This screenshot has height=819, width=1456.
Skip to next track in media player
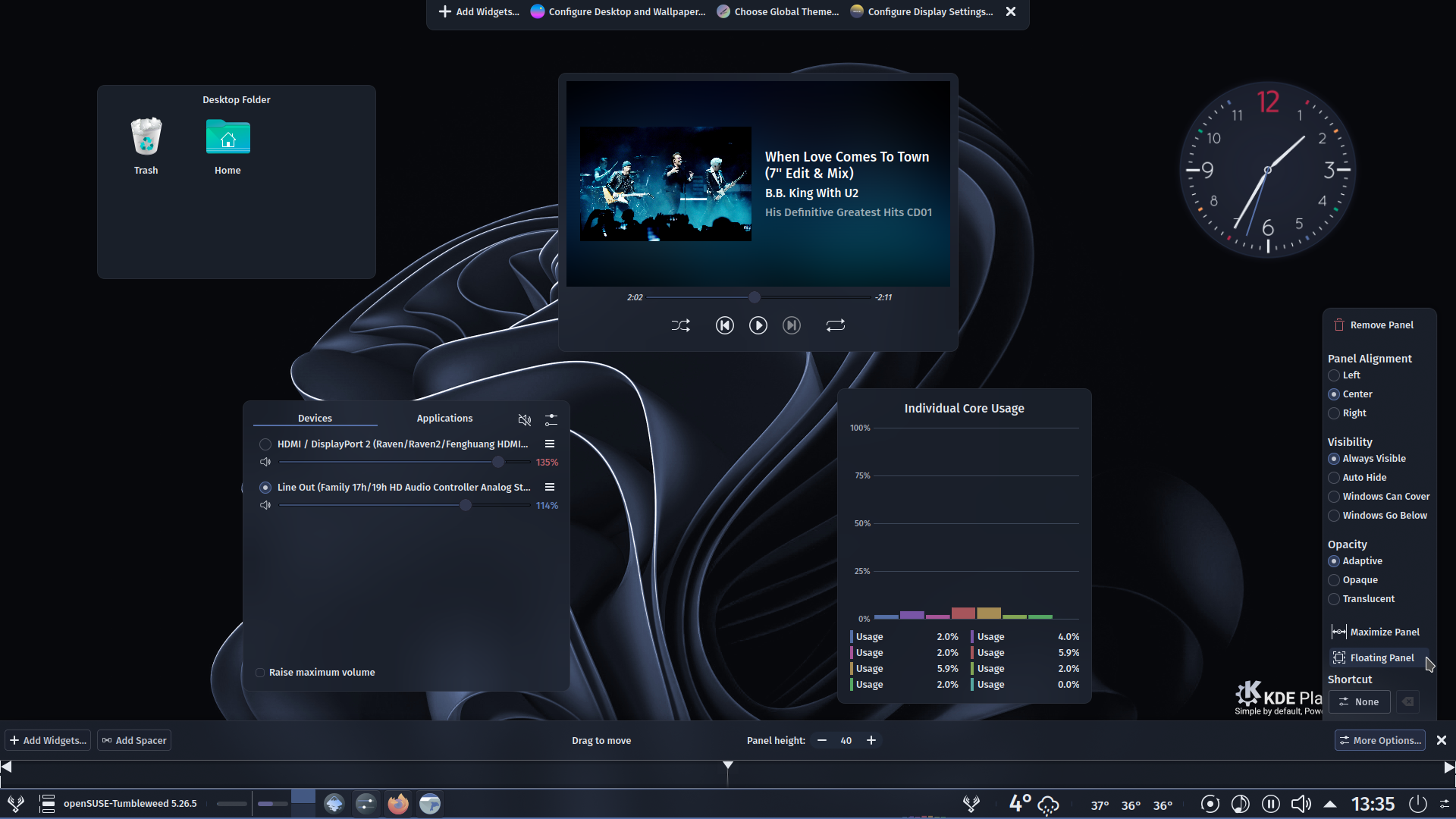click(x=791, y=325)
